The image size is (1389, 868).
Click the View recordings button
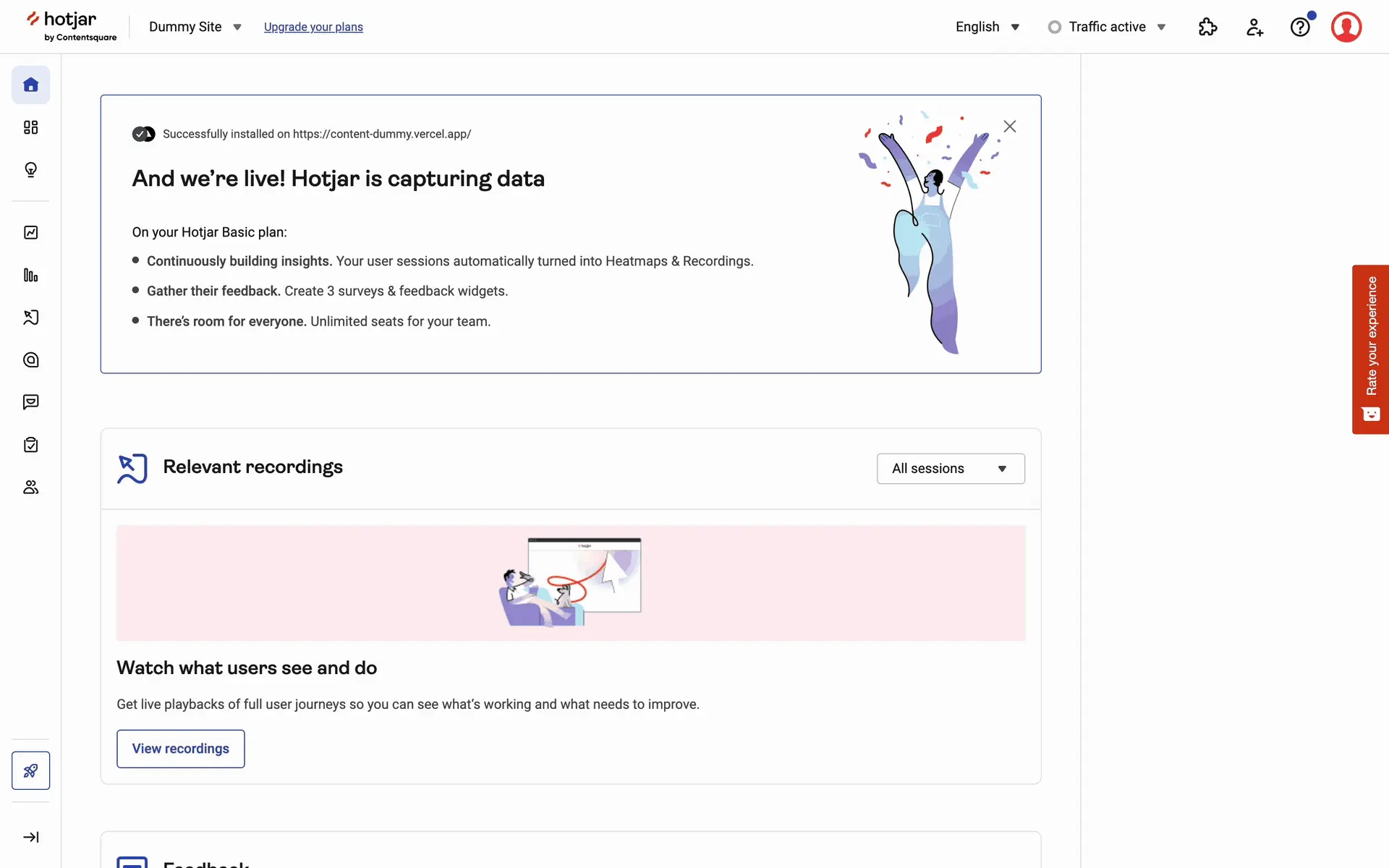coord(180,749)
